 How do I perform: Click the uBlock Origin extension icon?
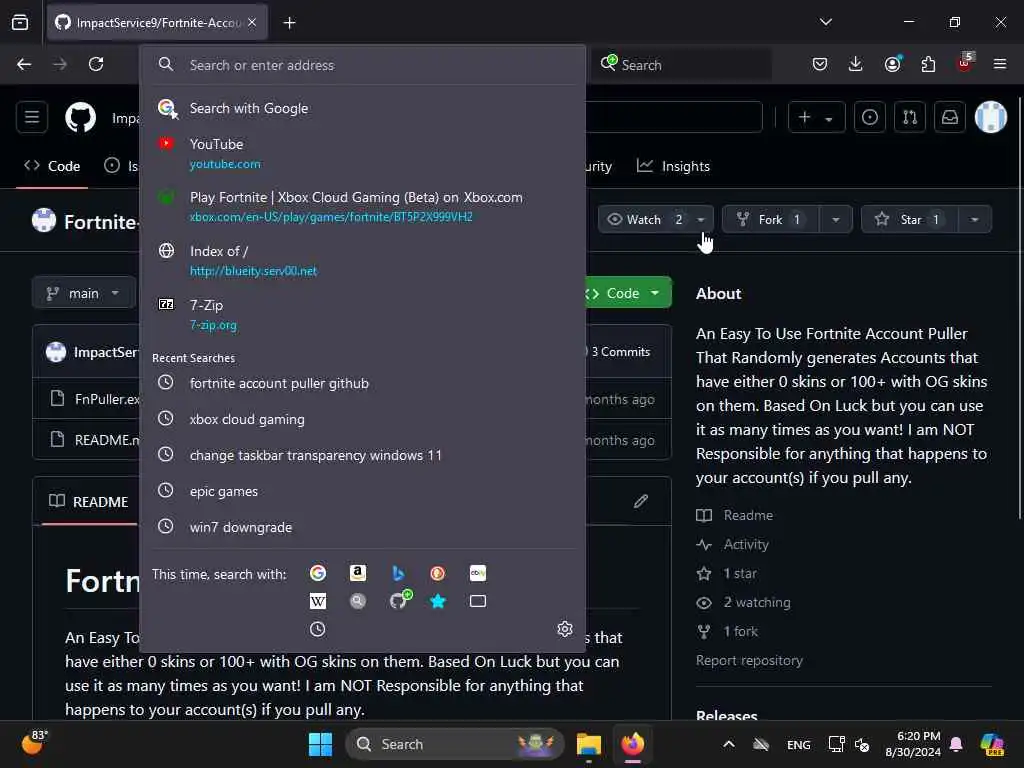965,63
